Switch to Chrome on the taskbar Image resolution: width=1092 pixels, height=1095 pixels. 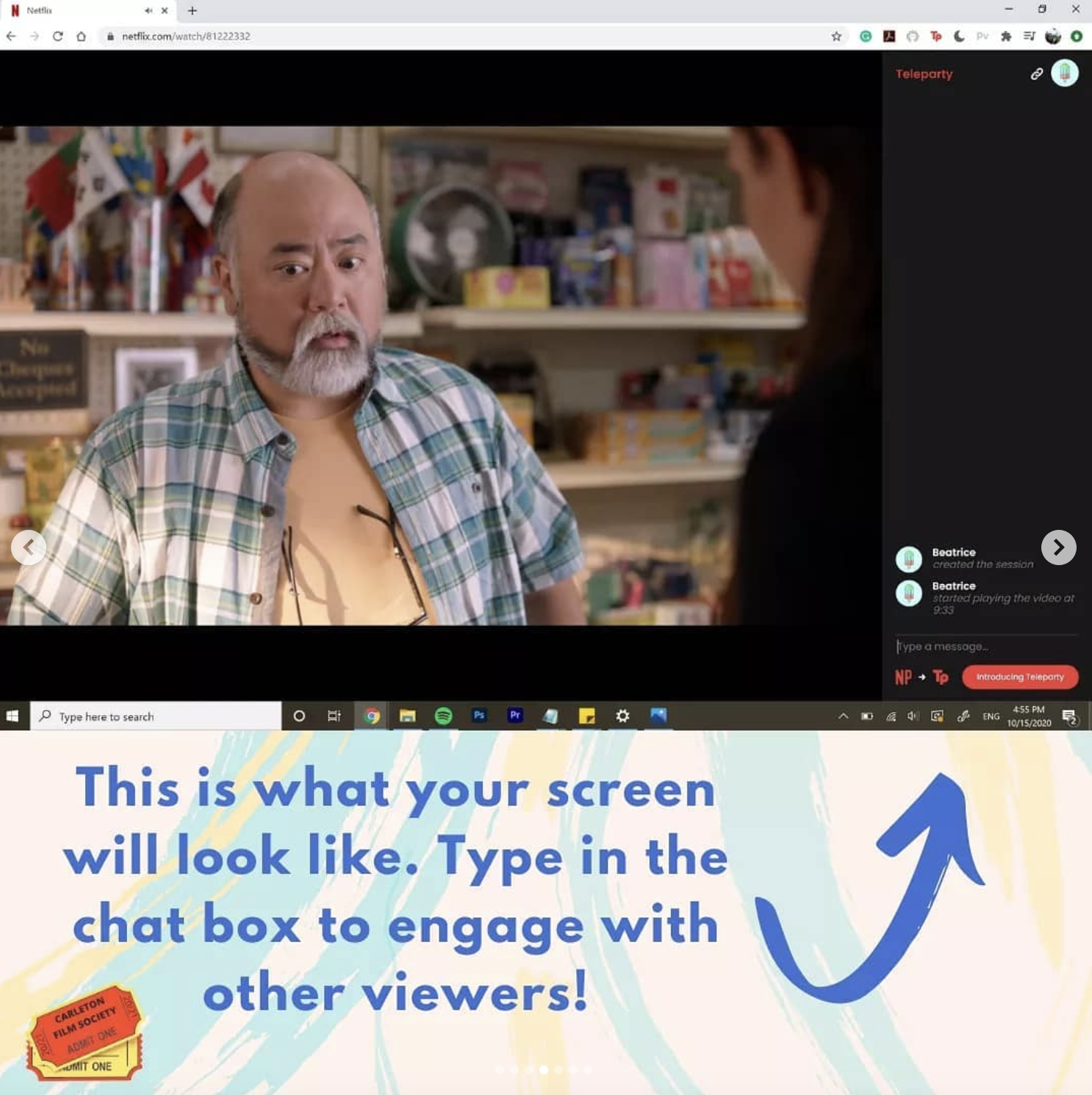(x=373, y=716)
